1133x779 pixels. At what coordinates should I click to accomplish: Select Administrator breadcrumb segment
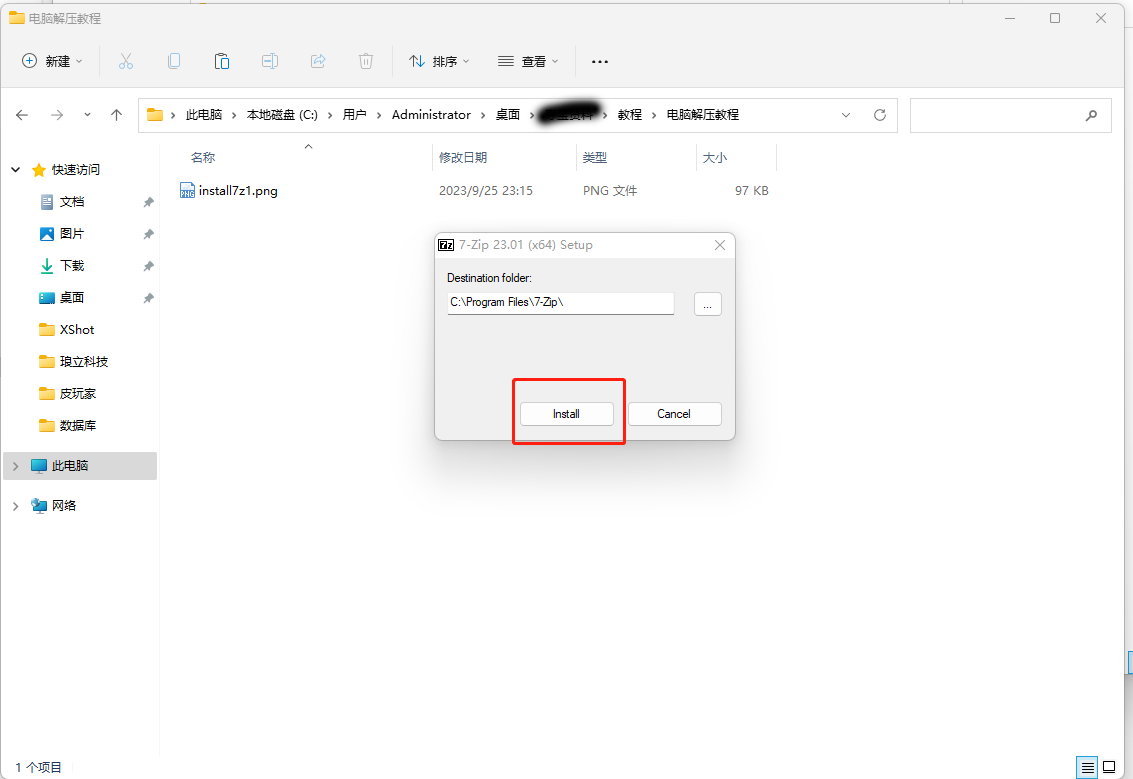[x=431, y=115]
